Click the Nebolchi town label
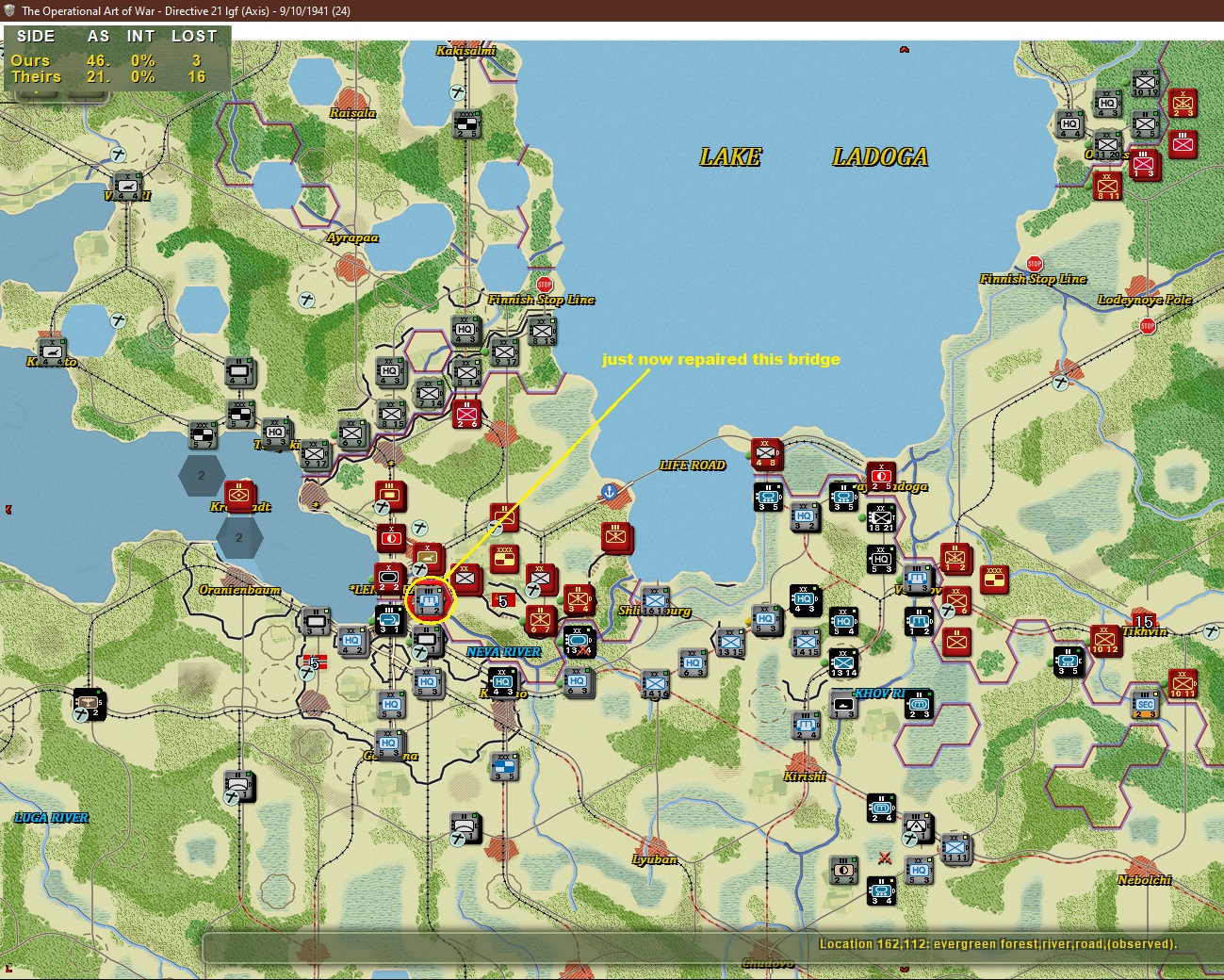Screen dimensions: 1224x980 [1144, 880]
